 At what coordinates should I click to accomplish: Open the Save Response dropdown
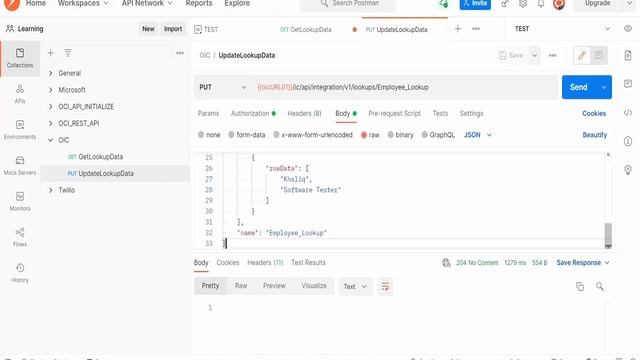(x=583, y=263)
